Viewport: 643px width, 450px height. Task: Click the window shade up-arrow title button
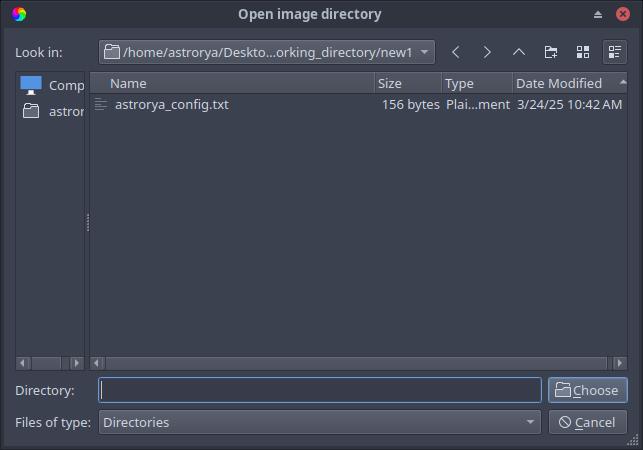[598, 14]
